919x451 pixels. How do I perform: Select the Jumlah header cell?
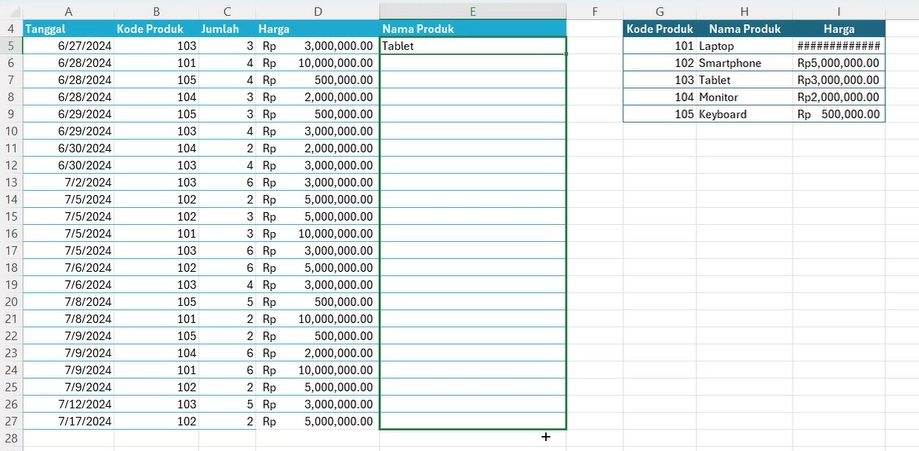pos(227,29)
